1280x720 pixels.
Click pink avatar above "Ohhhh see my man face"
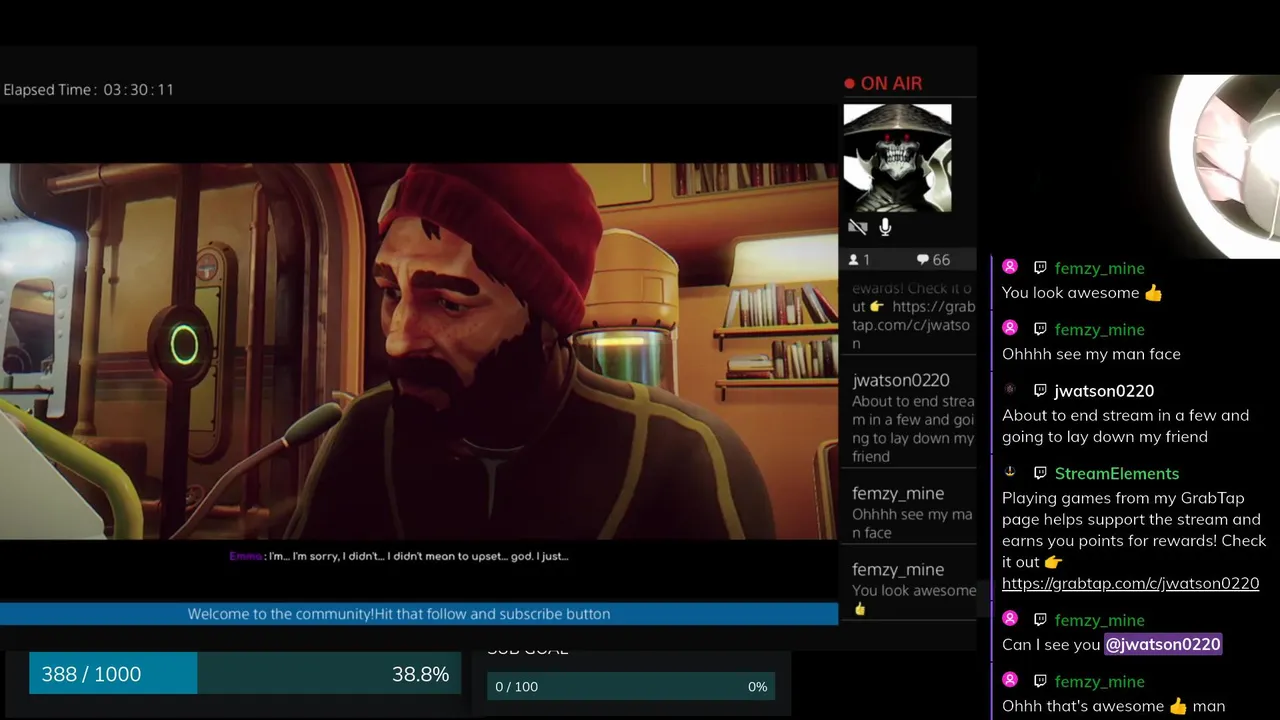[1010, 328]
